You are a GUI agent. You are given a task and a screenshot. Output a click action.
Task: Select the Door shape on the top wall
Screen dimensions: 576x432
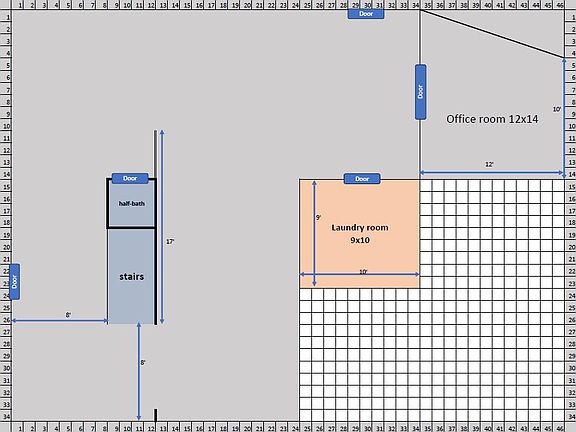point(366,14)
